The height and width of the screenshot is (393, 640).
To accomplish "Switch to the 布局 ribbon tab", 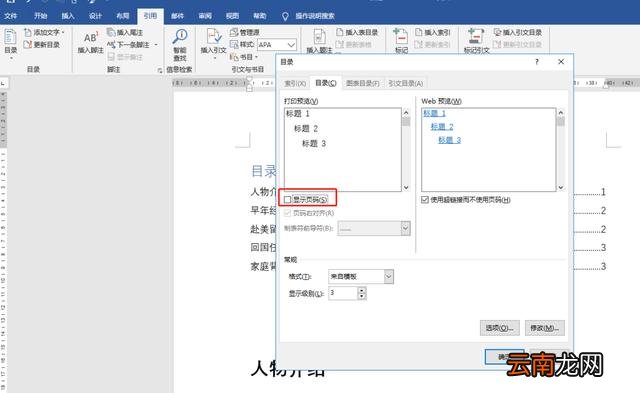I will [122, 16].
